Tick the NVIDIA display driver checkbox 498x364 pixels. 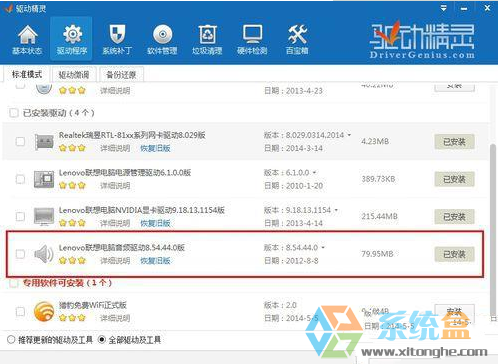point(20,216)
